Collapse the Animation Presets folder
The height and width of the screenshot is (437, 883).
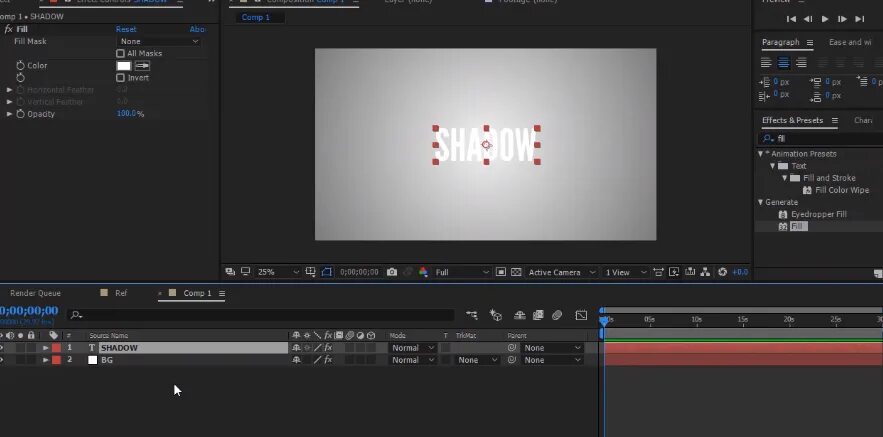760,154
